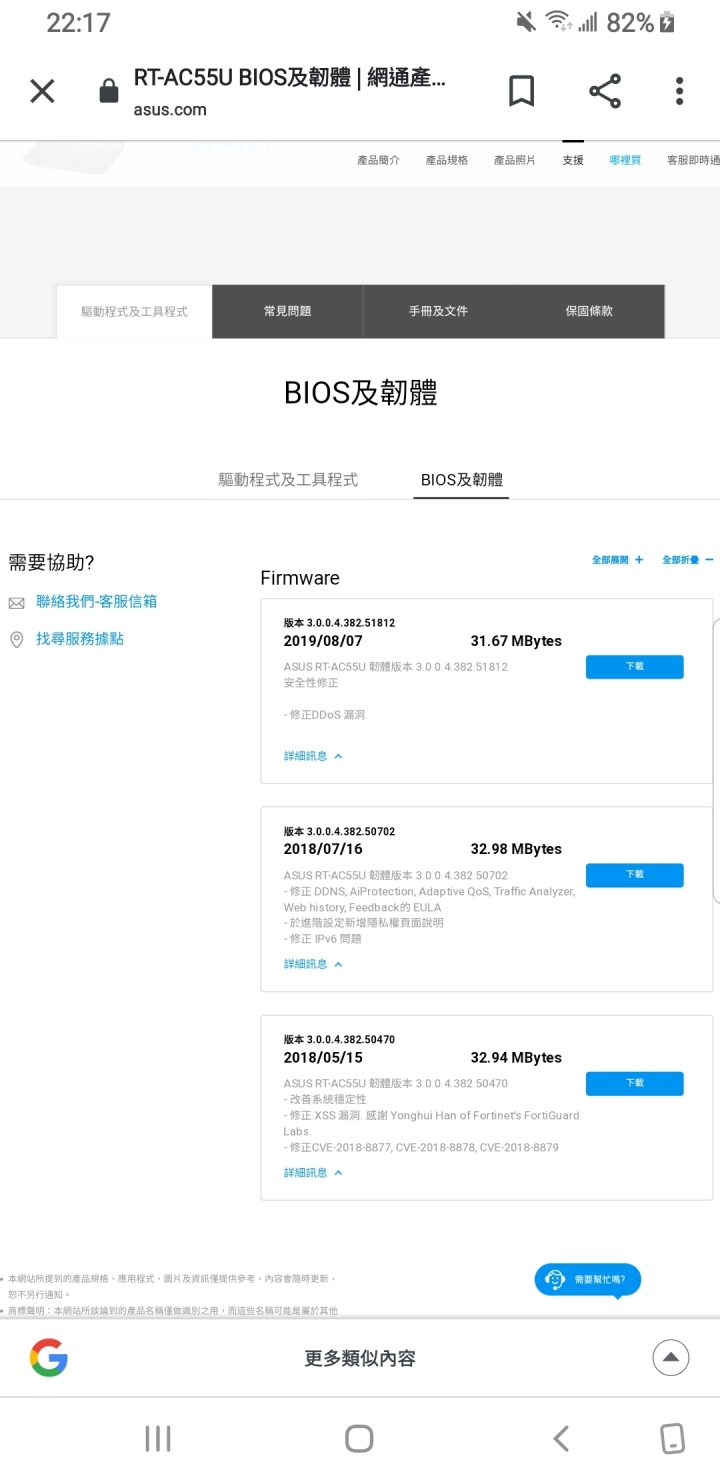This screenshot has width=720, height=1480.
Task: Collapse 詳細訊息 for version 3.0.0.4.382.50702
Action: [313, 964]
